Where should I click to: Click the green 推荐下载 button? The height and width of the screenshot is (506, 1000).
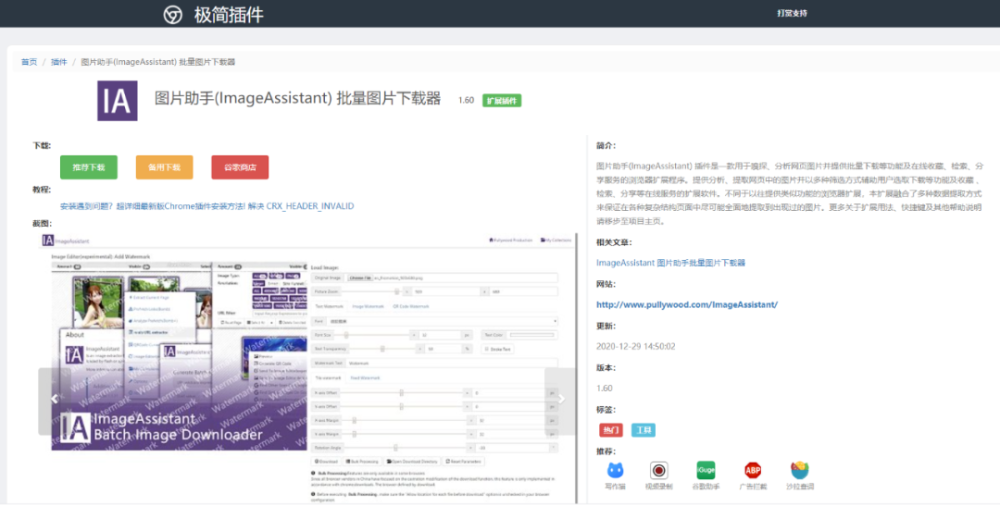89,167
